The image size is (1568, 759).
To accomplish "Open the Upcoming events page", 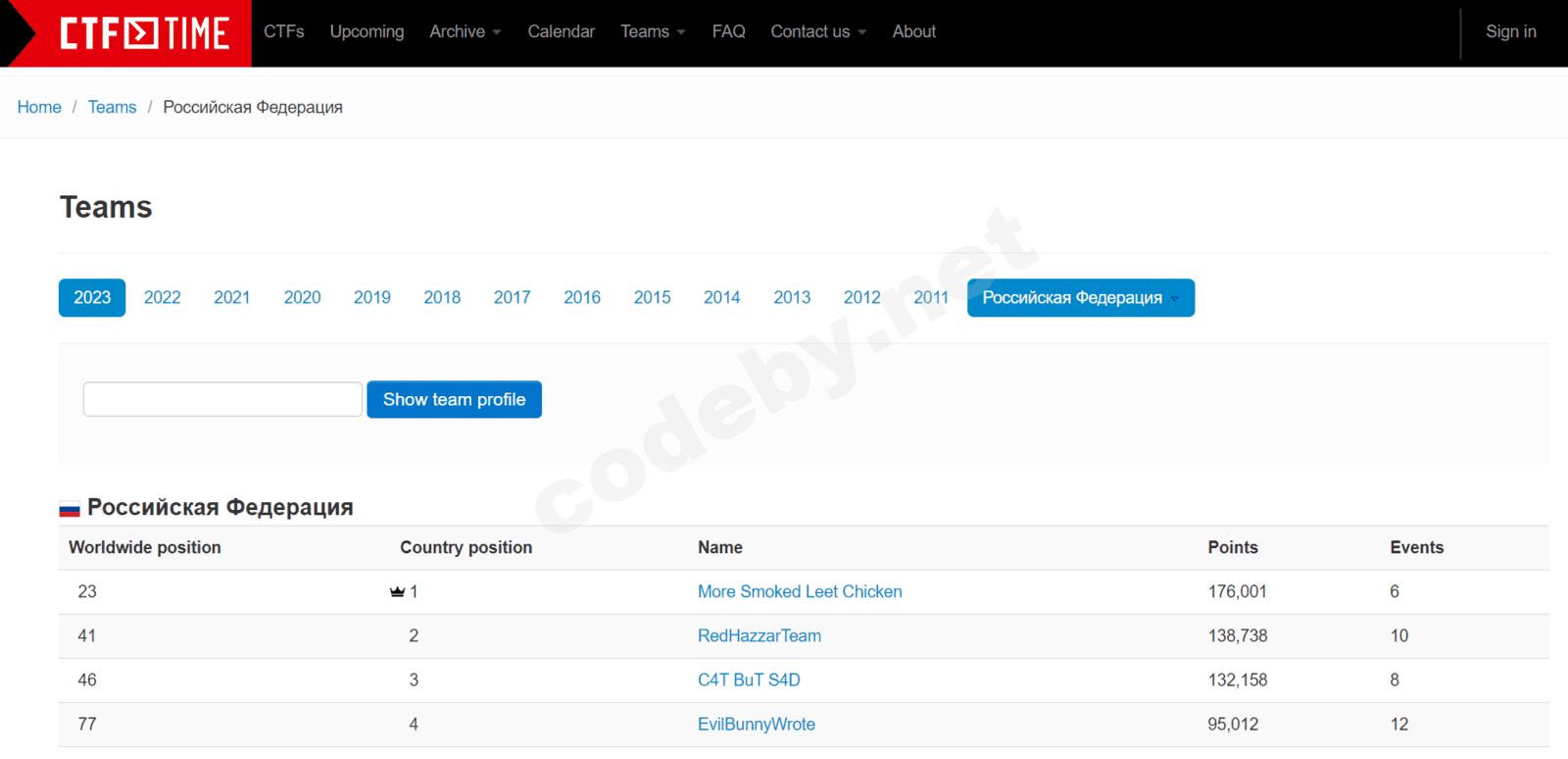I will click(x=367, y=31).
